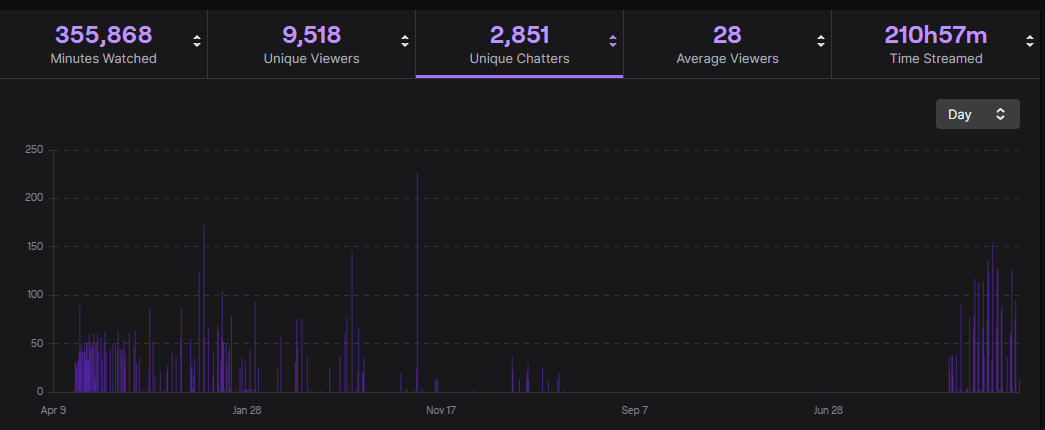Select the Unique Viewers stat tab
This screenshot has height=430, width=1045.
coord(311,44)
